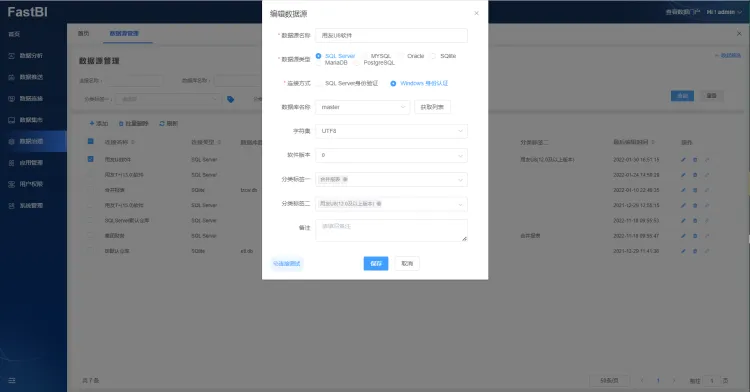Viewport: 750px width, 392px height.
Task: Open the category tag filter dropdown behind dialog
Action: coord(167,99)
